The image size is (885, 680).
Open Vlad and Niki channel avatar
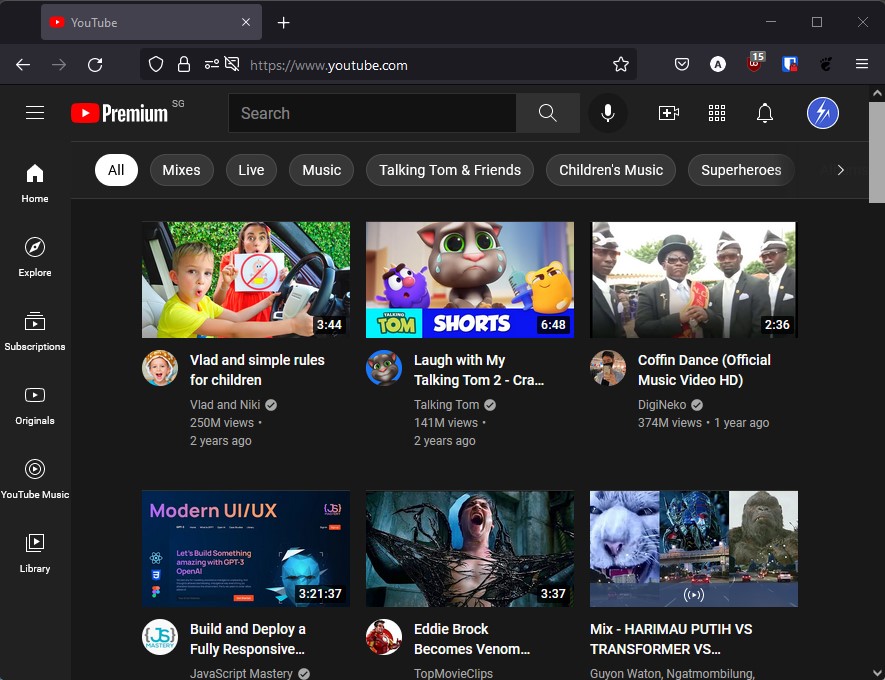pyautogui.click(x=160, y=368)
